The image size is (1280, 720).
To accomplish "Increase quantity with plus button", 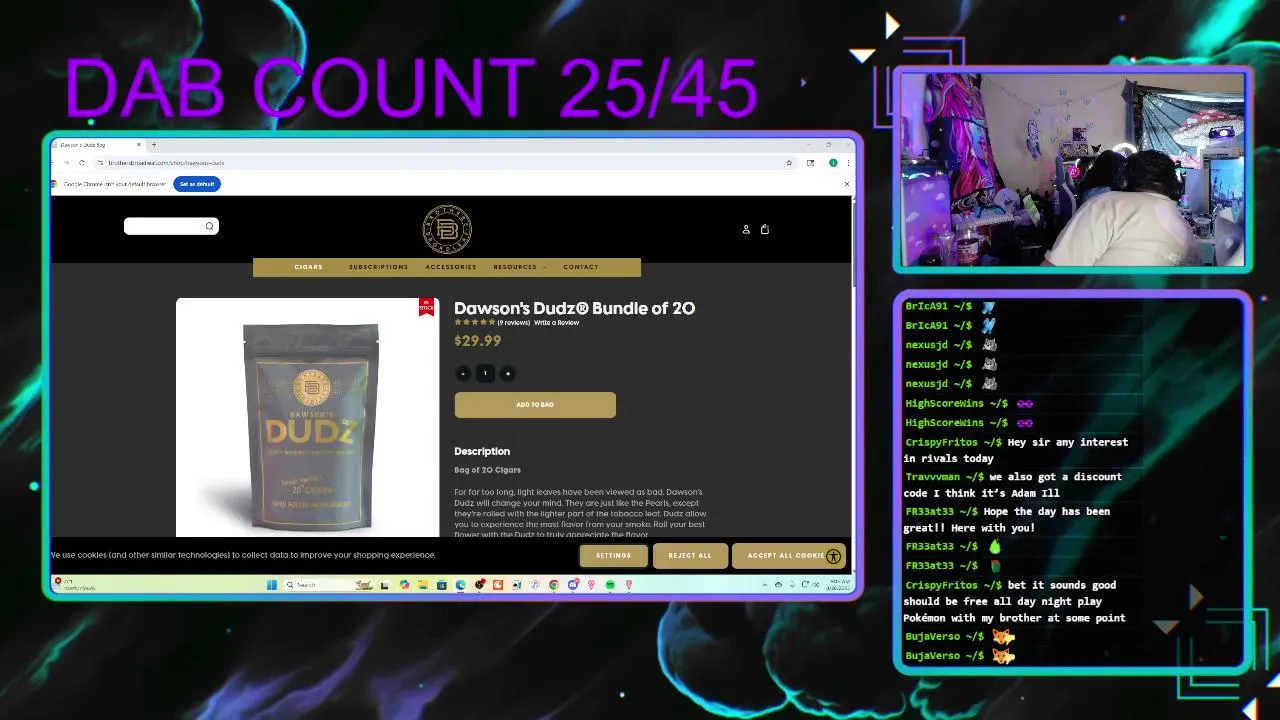I will [x=507, y=373].
